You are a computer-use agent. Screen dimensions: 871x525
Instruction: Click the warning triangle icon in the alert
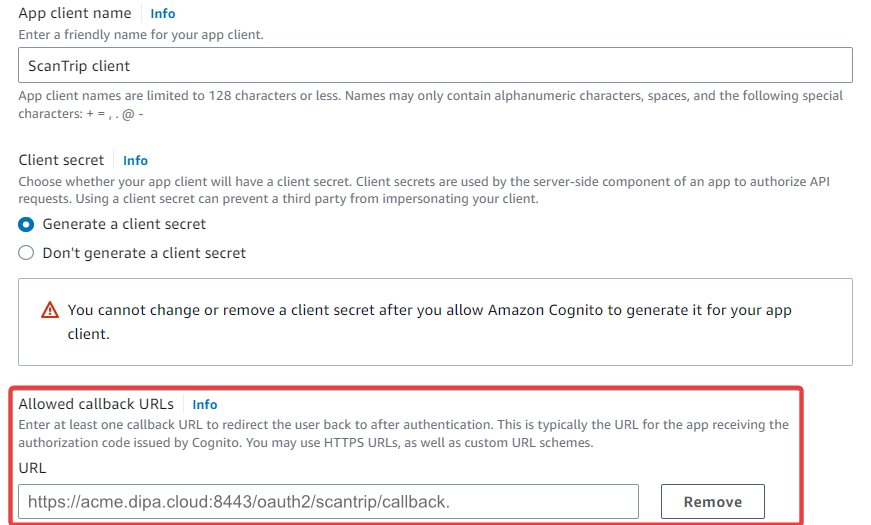[x=50, y=311]
